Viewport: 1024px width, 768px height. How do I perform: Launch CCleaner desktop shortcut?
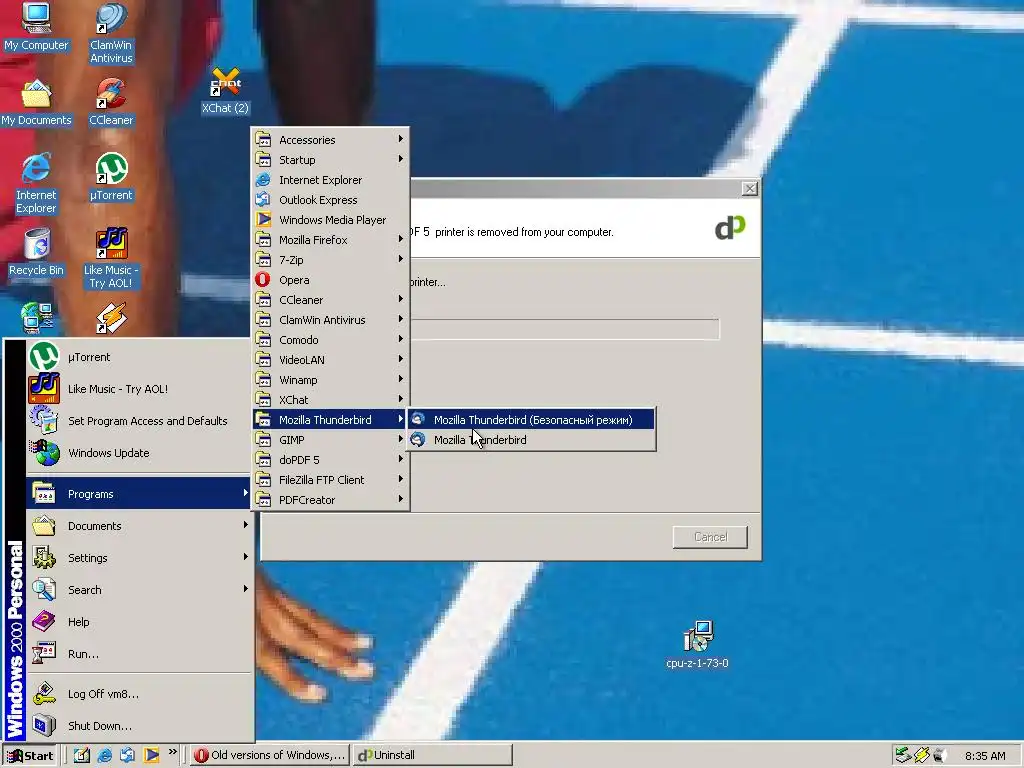pos(111,103)
